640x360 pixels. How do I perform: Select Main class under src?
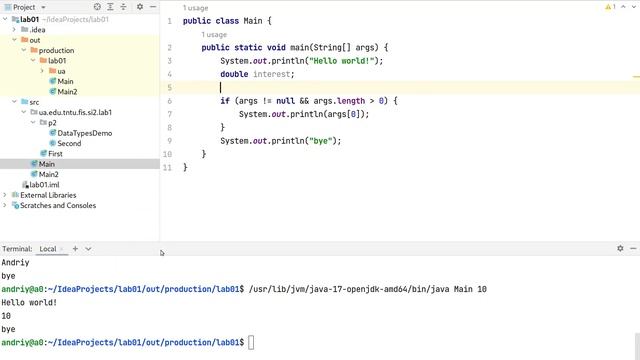tap(47, 164)
